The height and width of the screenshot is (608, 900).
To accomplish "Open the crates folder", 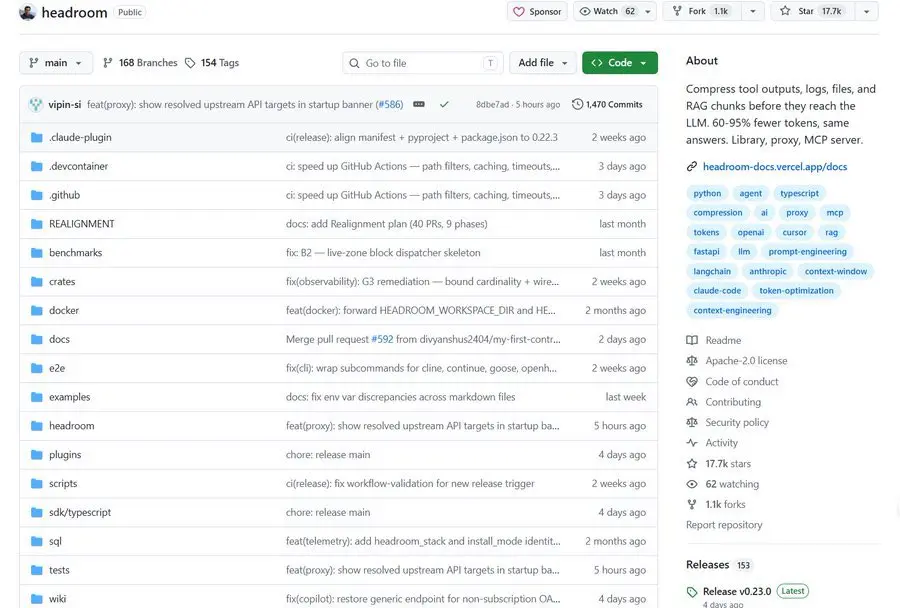I will point(62,281).
